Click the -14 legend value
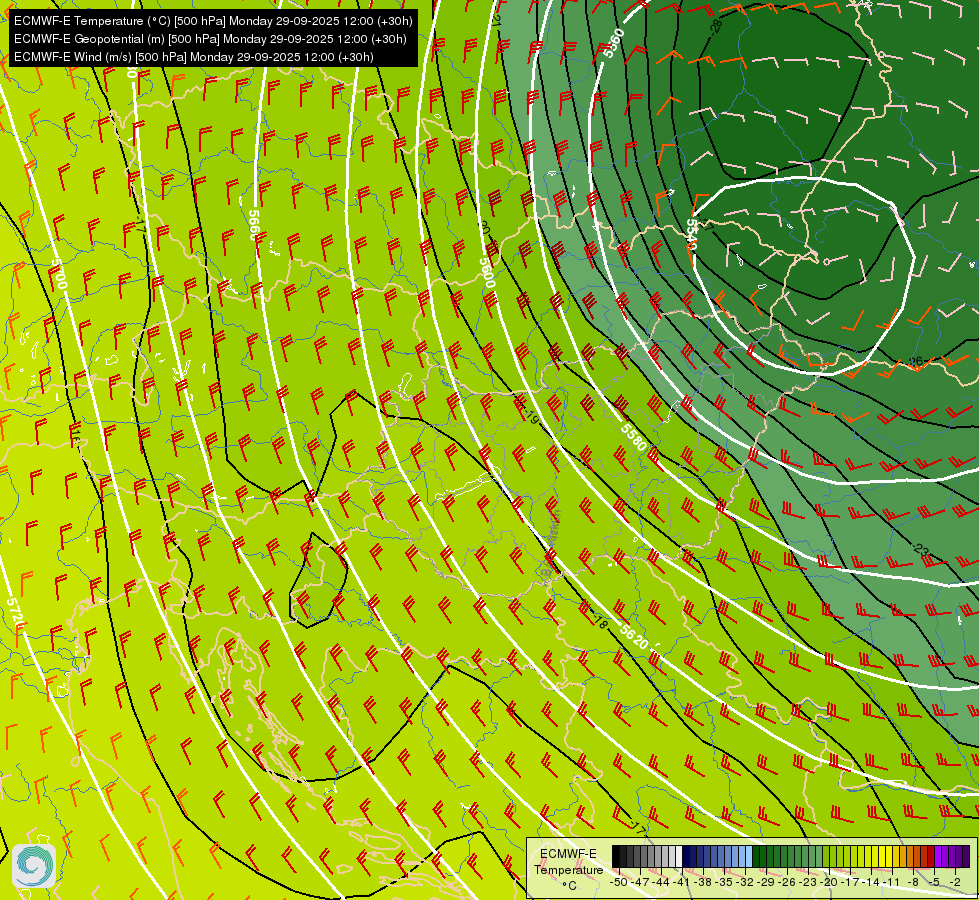 [871, 883]
